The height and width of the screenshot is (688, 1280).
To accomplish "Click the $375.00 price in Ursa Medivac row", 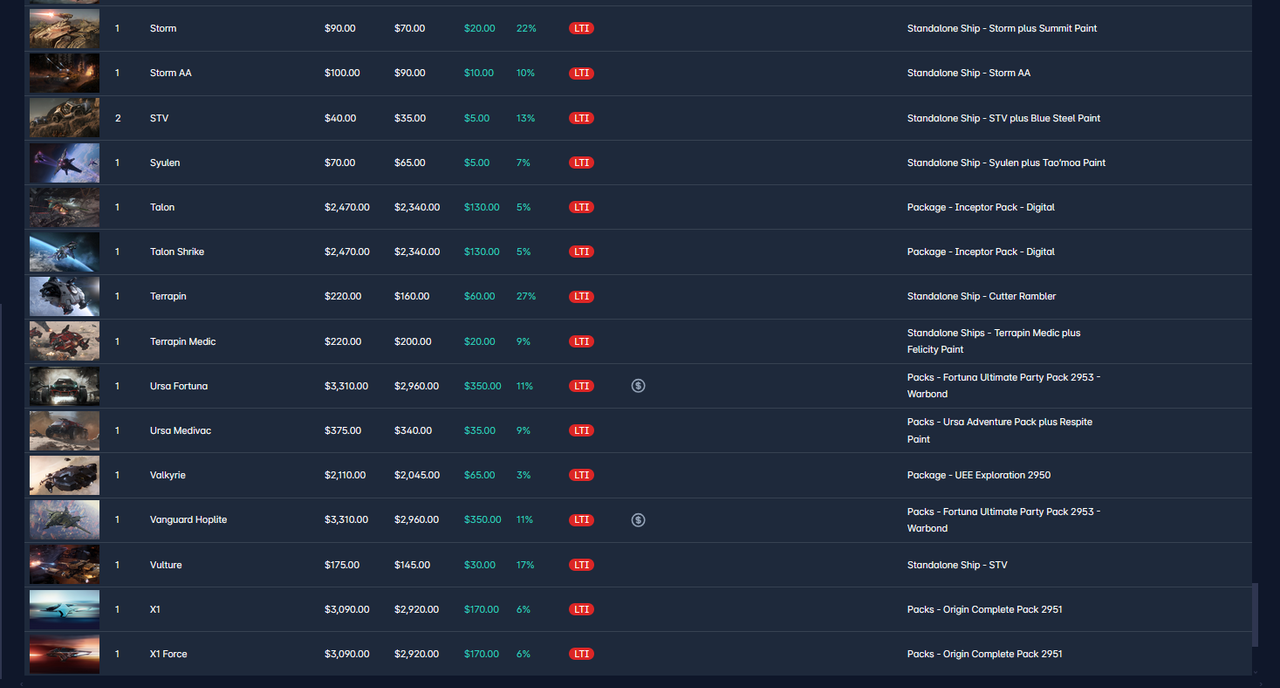I will pos(342,431).
